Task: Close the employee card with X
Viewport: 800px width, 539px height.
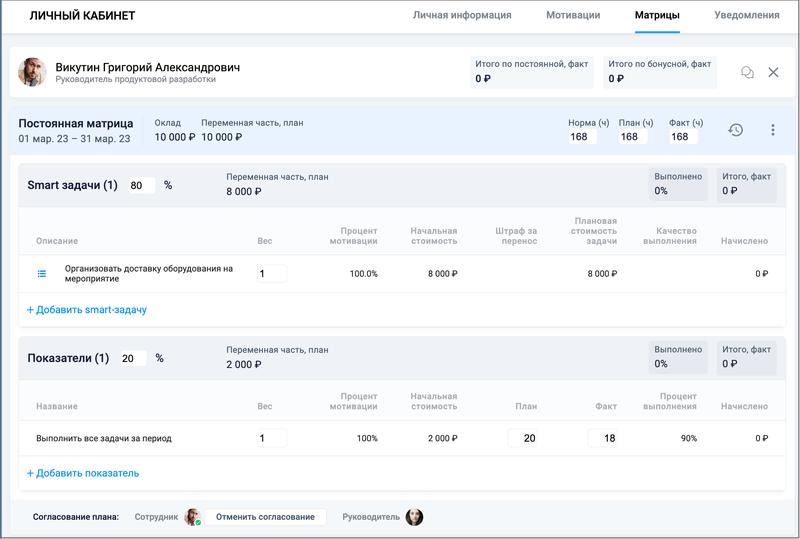Action: click(773, 72)
